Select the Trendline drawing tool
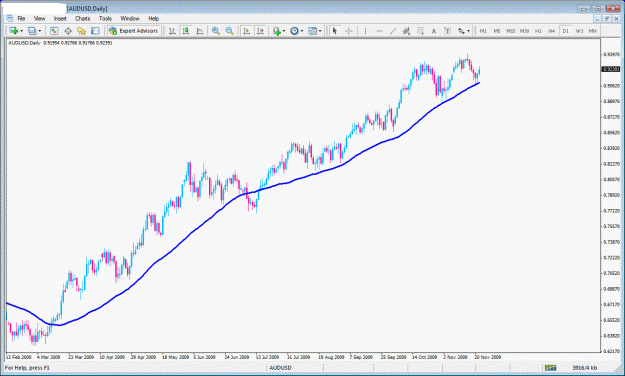The image size is (625, 376). 393,31
